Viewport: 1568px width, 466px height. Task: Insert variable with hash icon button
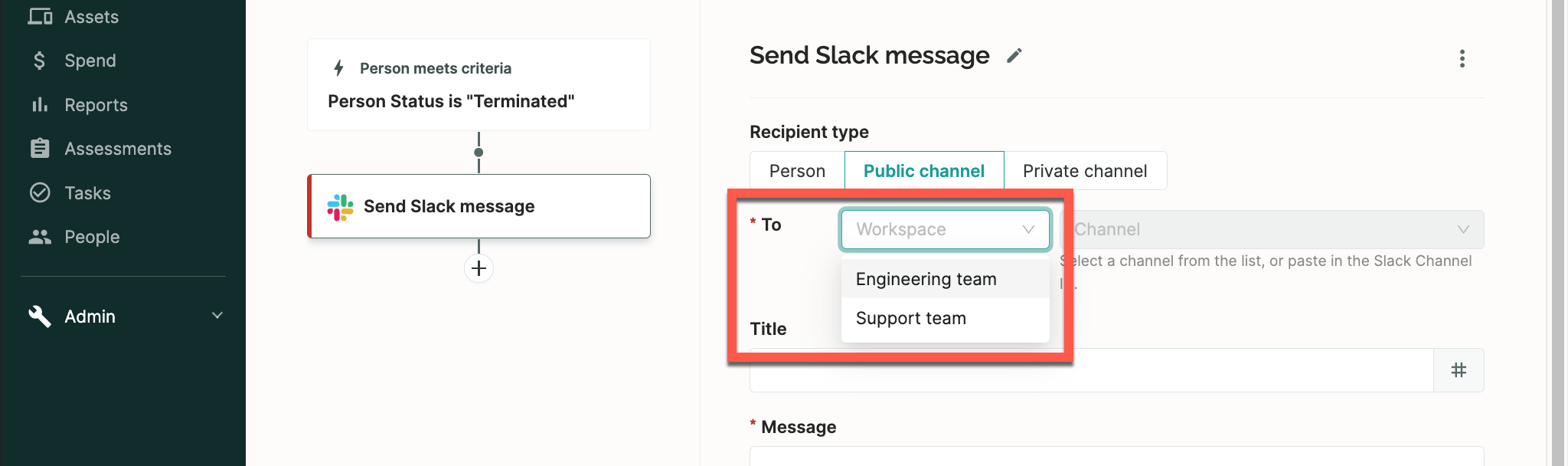tap(1459, 370)
